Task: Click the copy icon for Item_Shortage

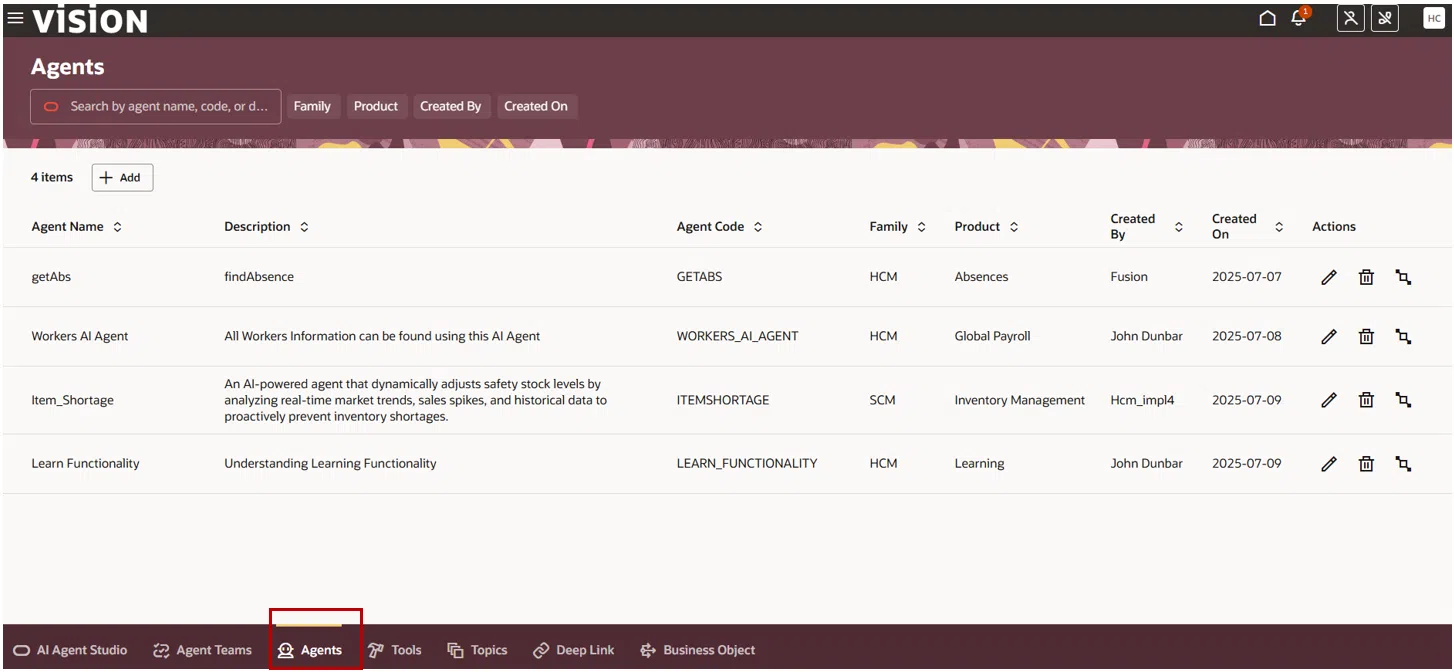Action: click(1403, 400)
